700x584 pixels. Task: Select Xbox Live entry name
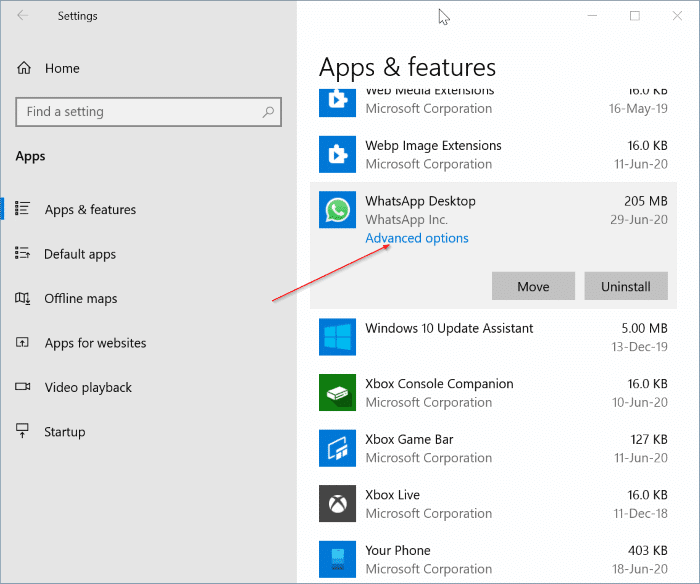pos(392,495)
